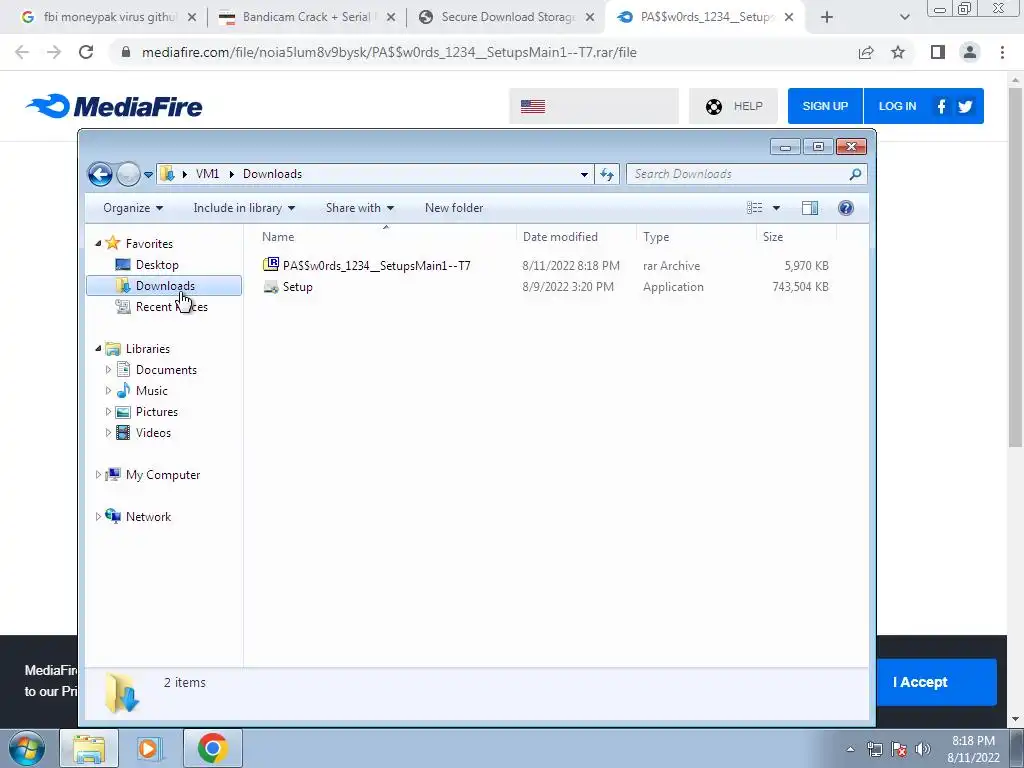
Task: Expand My Computer tree node
Action: [98, 475]
